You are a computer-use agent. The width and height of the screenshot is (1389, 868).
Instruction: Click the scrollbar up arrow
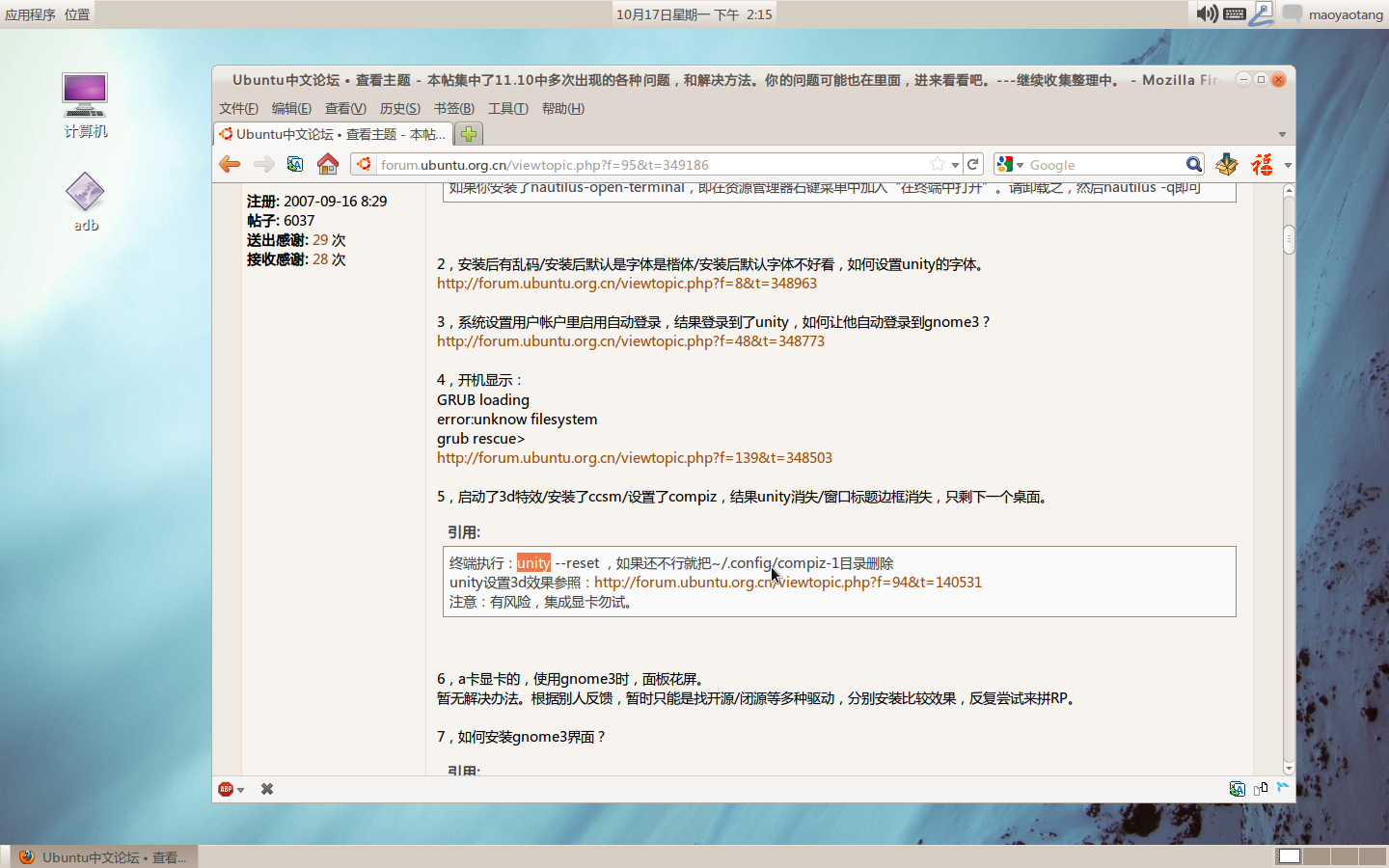[1289, 191]
